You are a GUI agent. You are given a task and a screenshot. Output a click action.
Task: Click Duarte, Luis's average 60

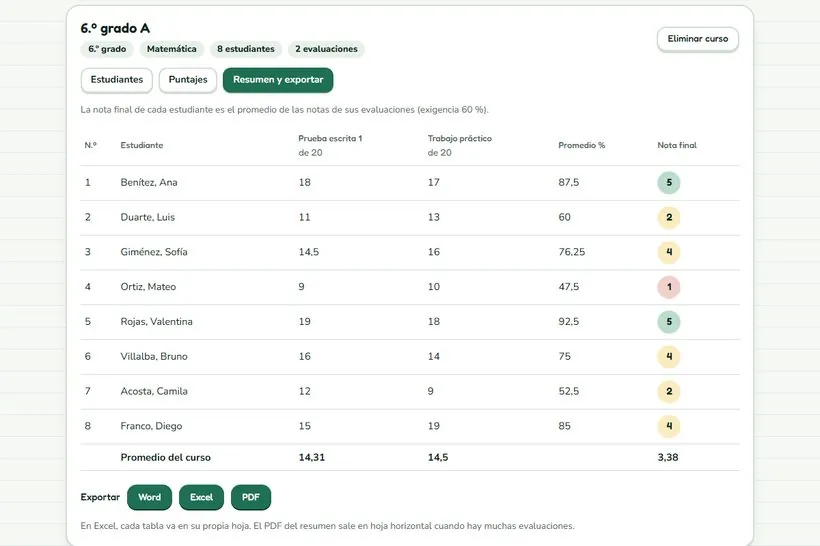click(564, 218)
